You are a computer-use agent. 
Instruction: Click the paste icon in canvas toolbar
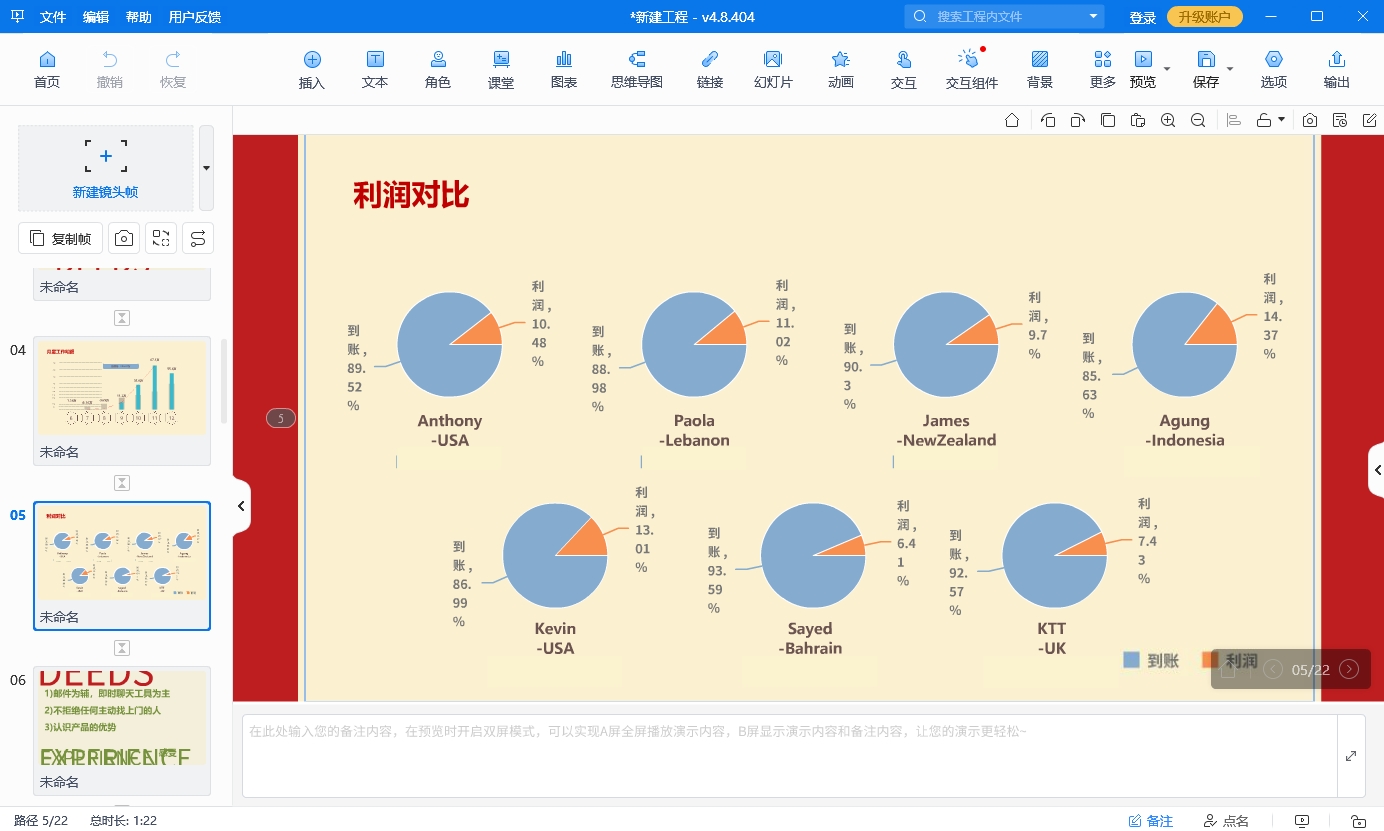tap(1138, 120)
